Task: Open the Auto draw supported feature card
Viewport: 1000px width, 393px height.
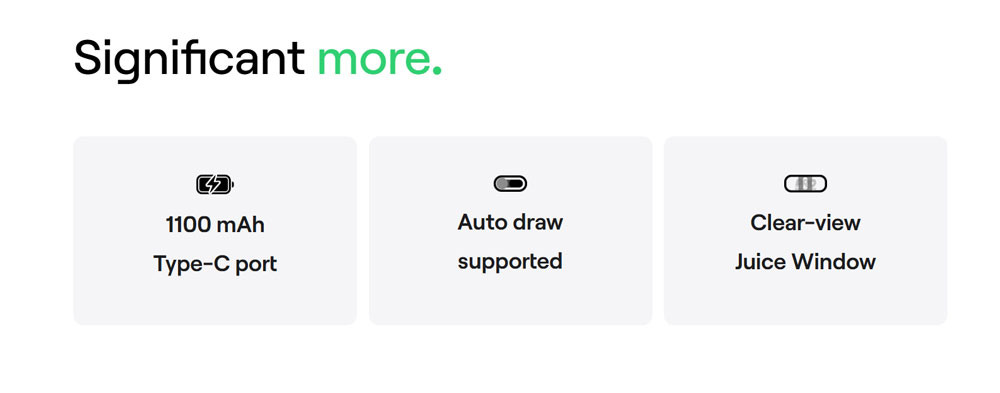Action: 510,230
